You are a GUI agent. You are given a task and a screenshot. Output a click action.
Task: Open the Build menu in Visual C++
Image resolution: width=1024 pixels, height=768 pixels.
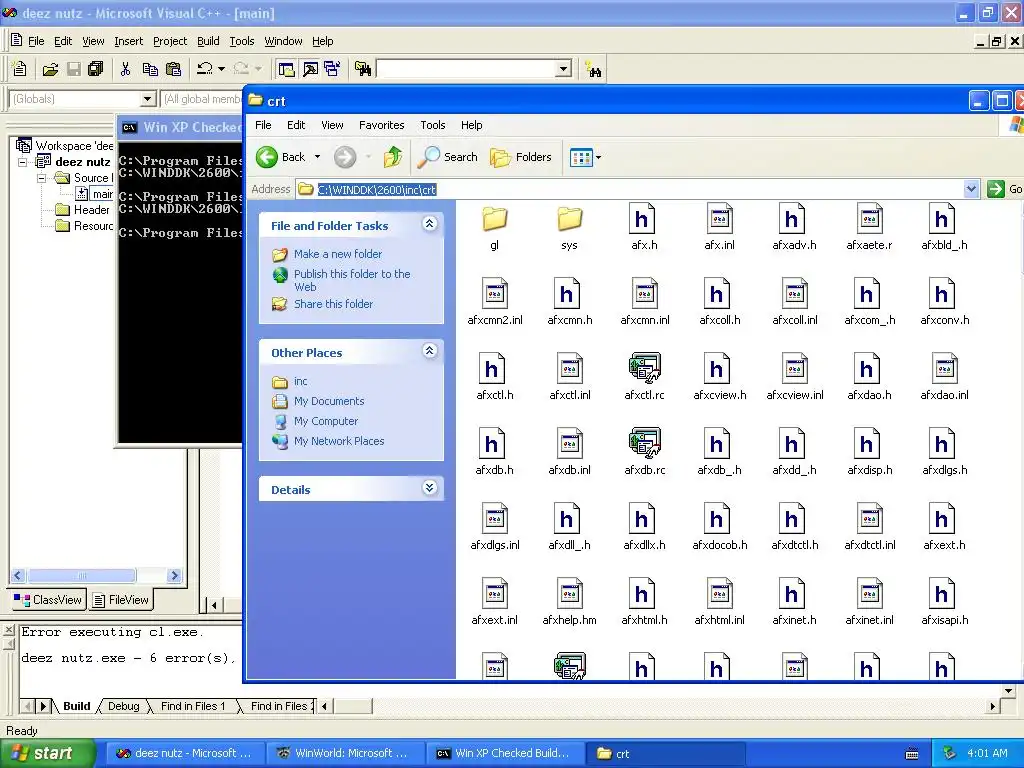tap(208, 41)
